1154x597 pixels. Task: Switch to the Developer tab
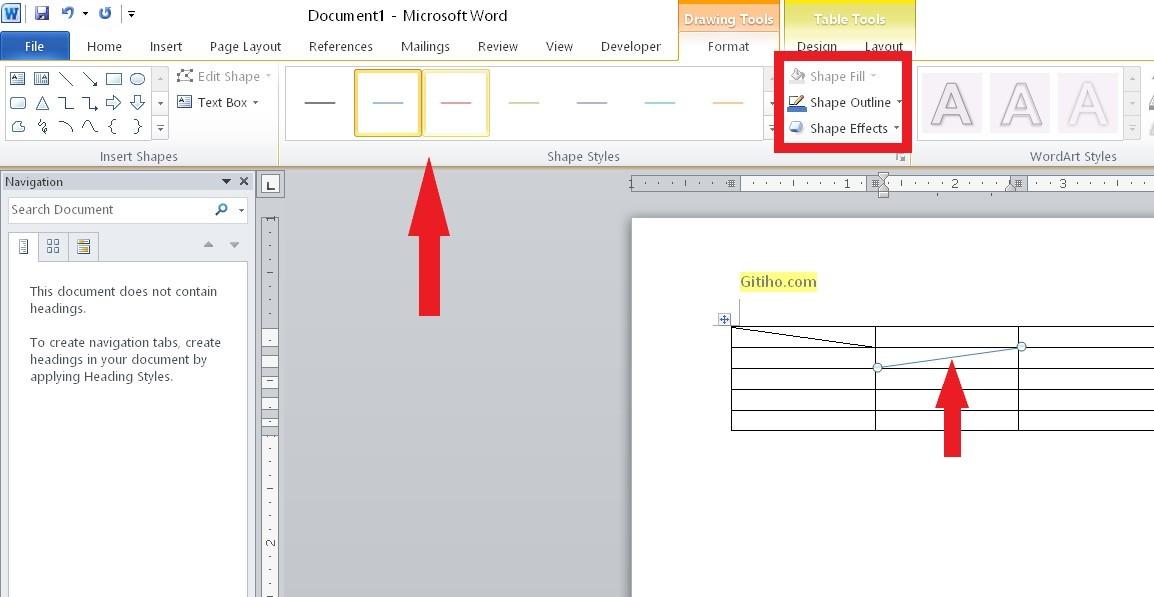pyautogui.click(x=631, y=46)
